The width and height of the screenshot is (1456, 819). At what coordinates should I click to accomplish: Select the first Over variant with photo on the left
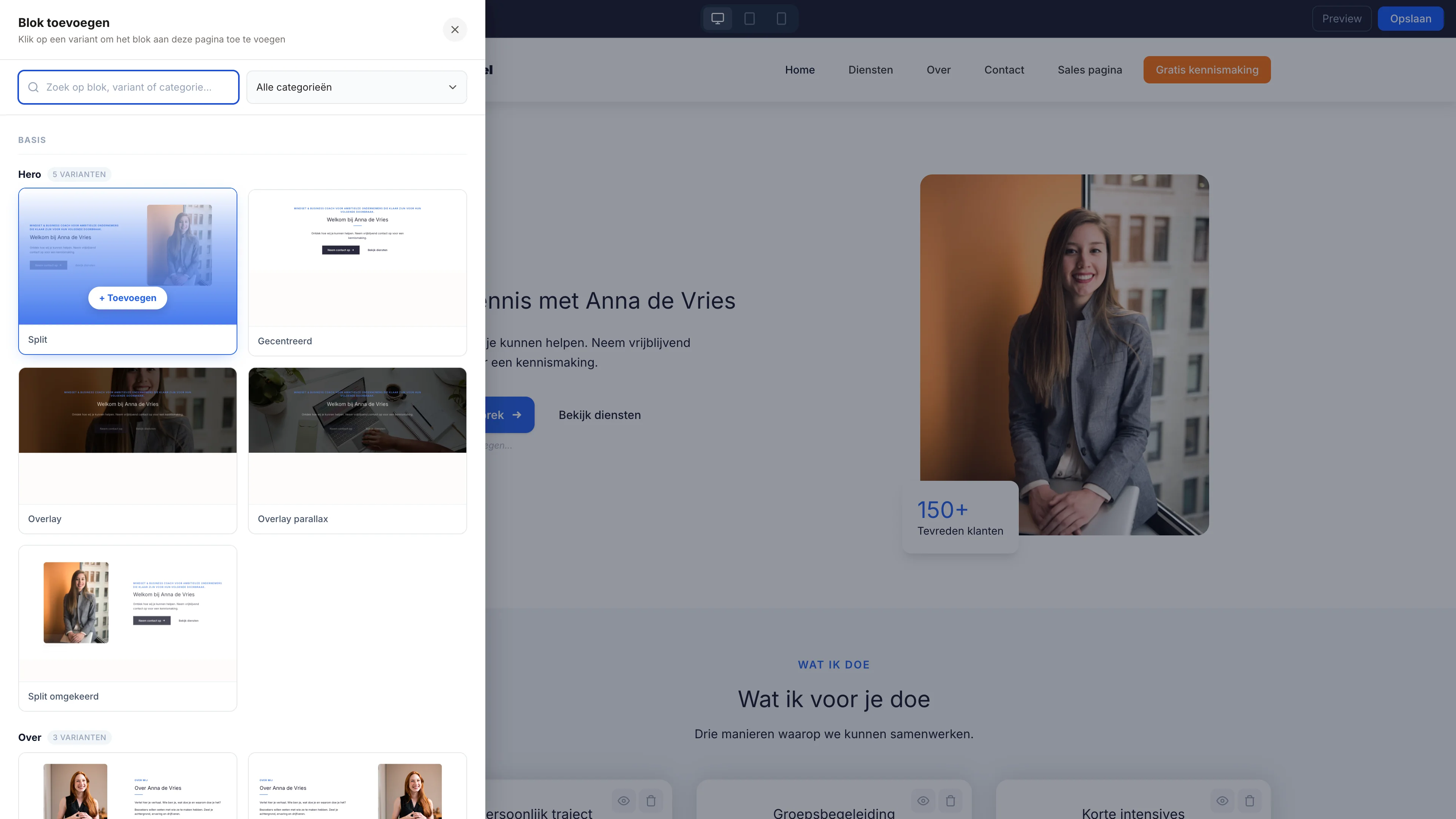tap(128, 786)
